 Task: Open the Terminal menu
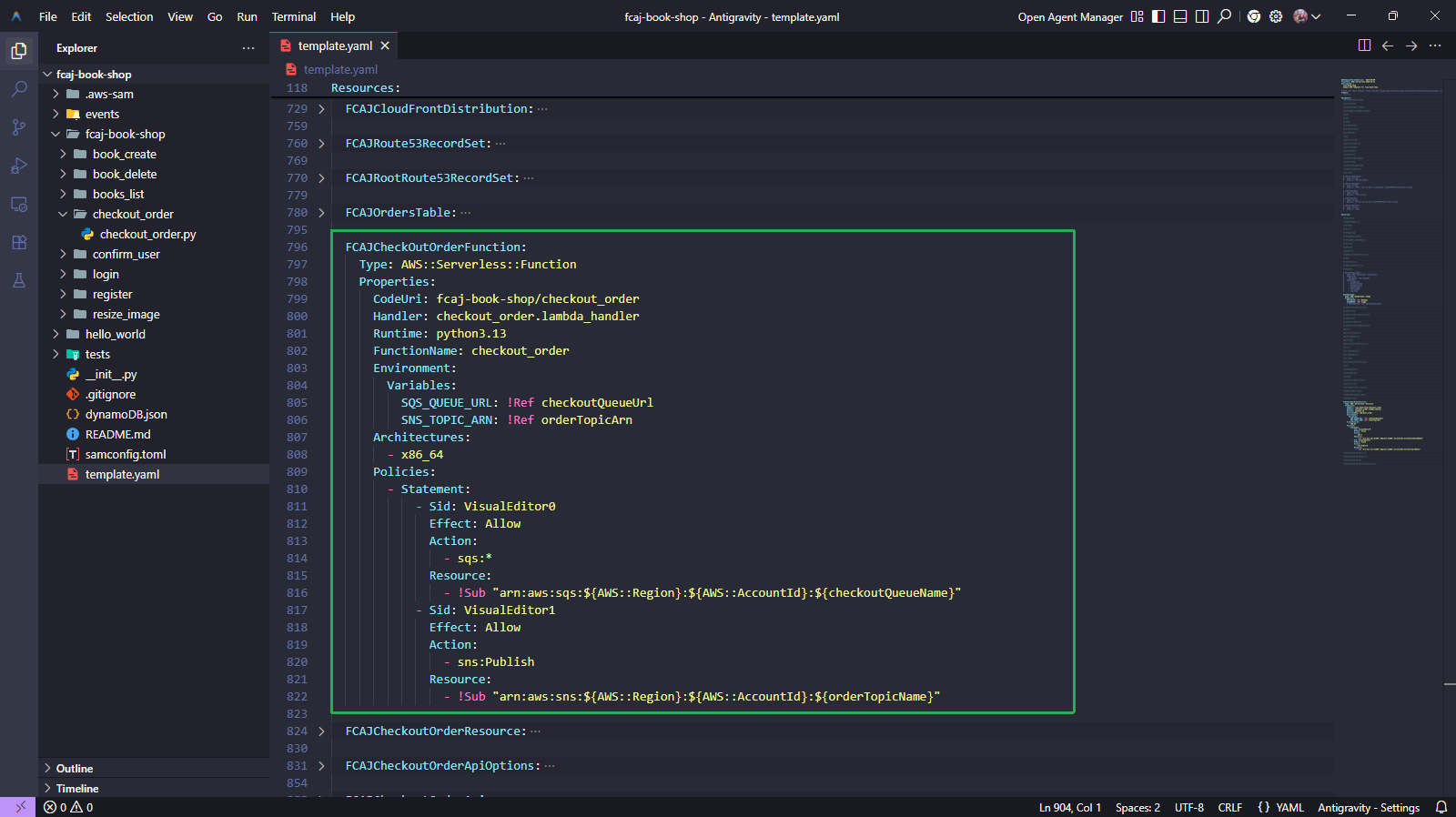(294, 16)
